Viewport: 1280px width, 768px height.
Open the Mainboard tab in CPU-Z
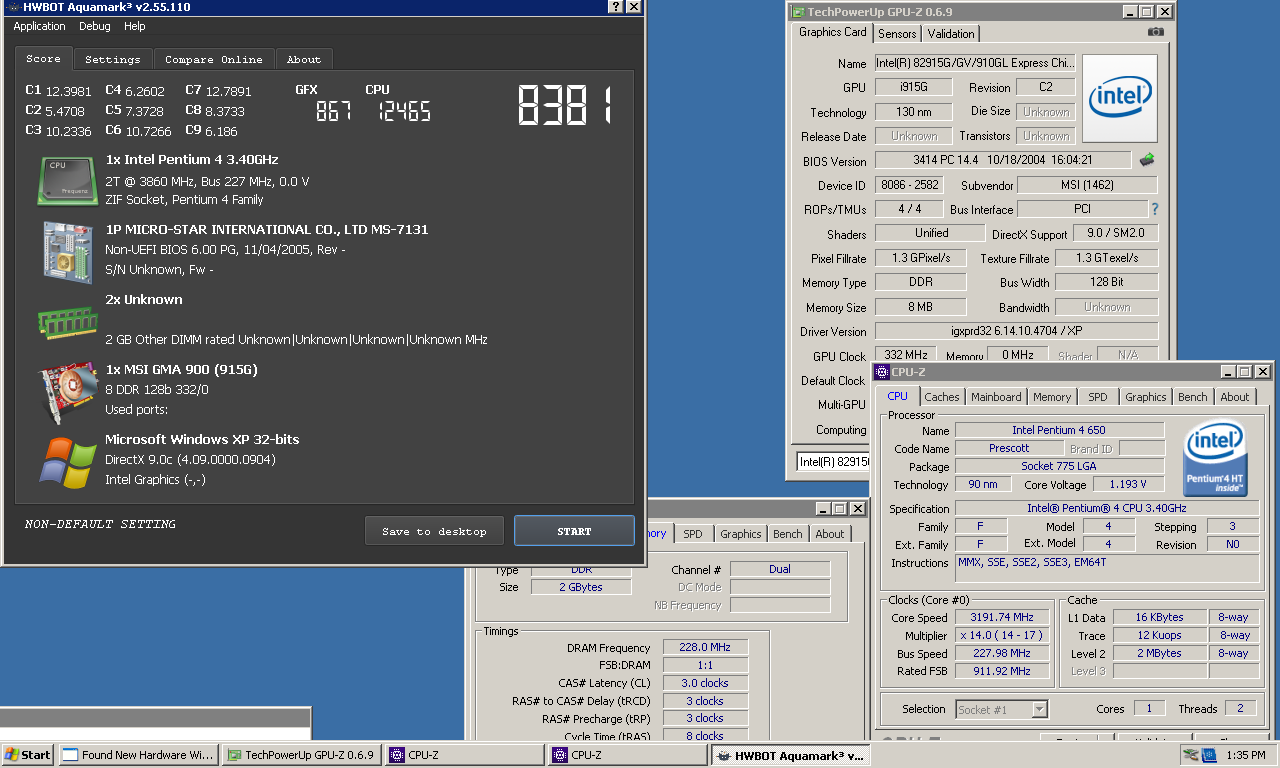[x=996, y=397]
